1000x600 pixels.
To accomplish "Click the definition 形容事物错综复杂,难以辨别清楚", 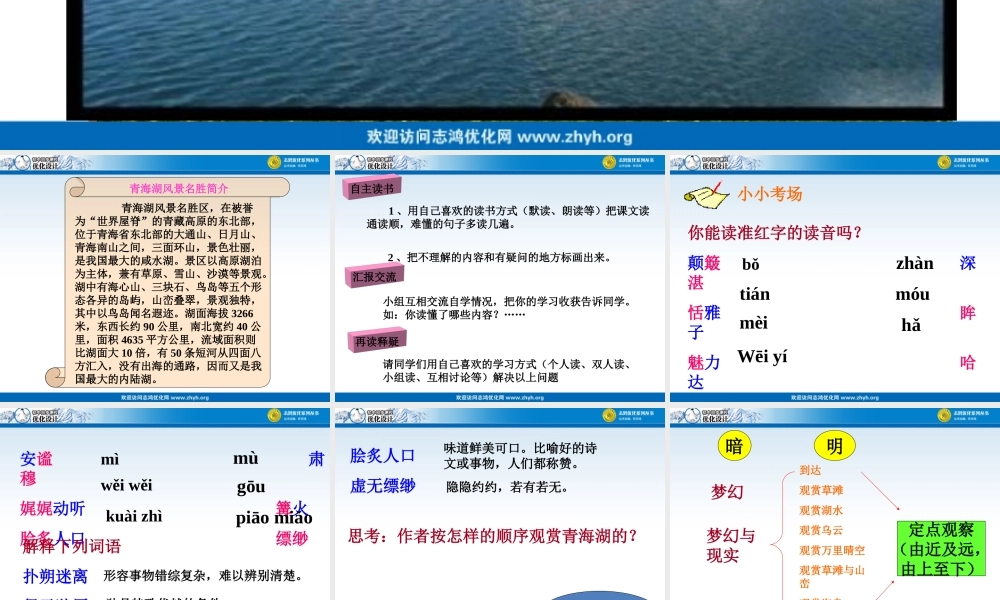I will (x=203, y=576).
